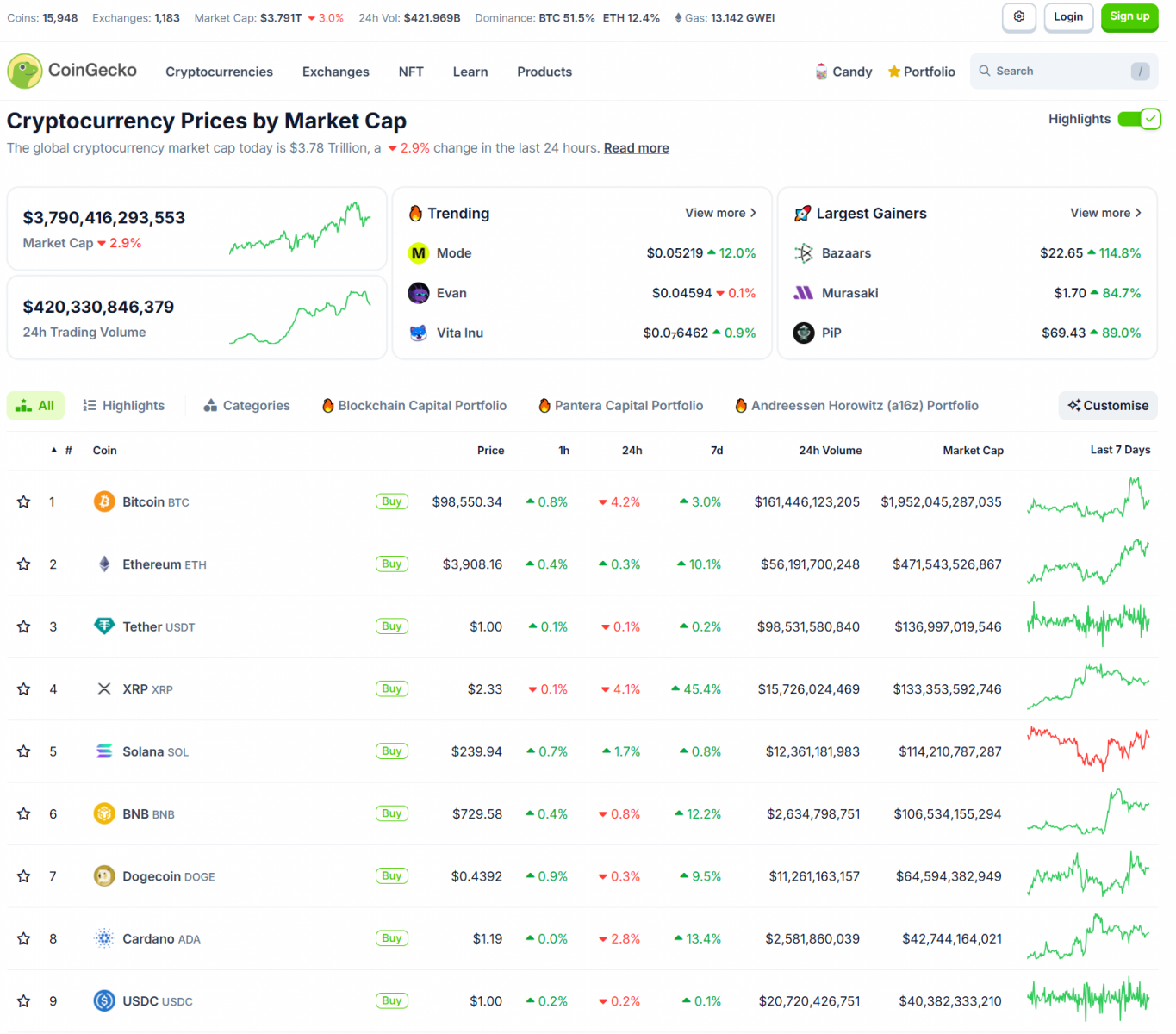Favorite Bitcoin with the star icon
This screenshot has height=1034, width=1176.
(24, 502)
